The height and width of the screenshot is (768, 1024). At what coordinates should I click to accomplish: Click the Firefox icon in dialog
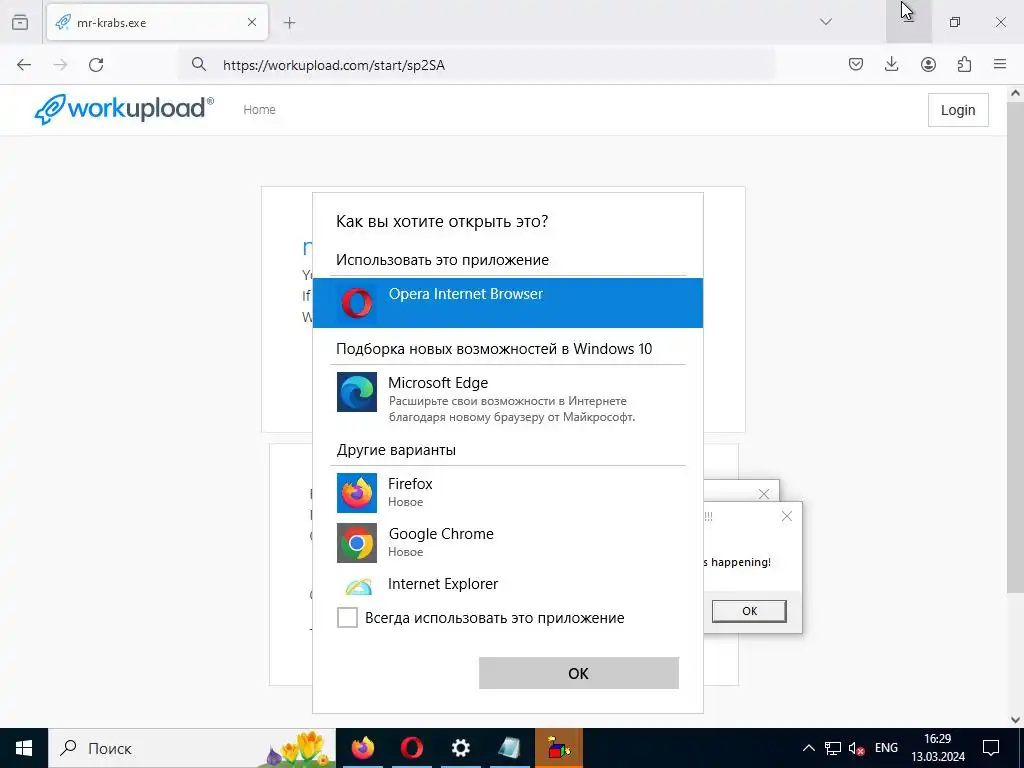point(357,493)
